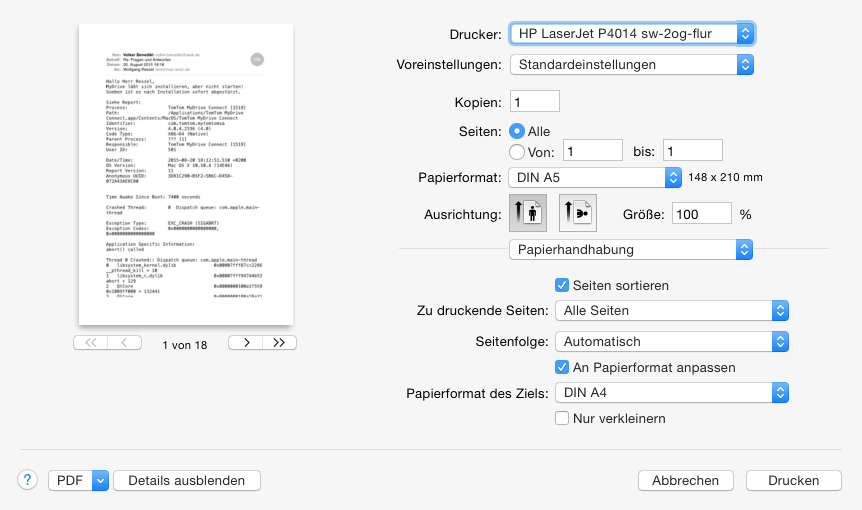The height and width of the screenshot is (510, 862).
Task: Advance to next preview page
Action: pyautogui.click(x=245, y=343)
